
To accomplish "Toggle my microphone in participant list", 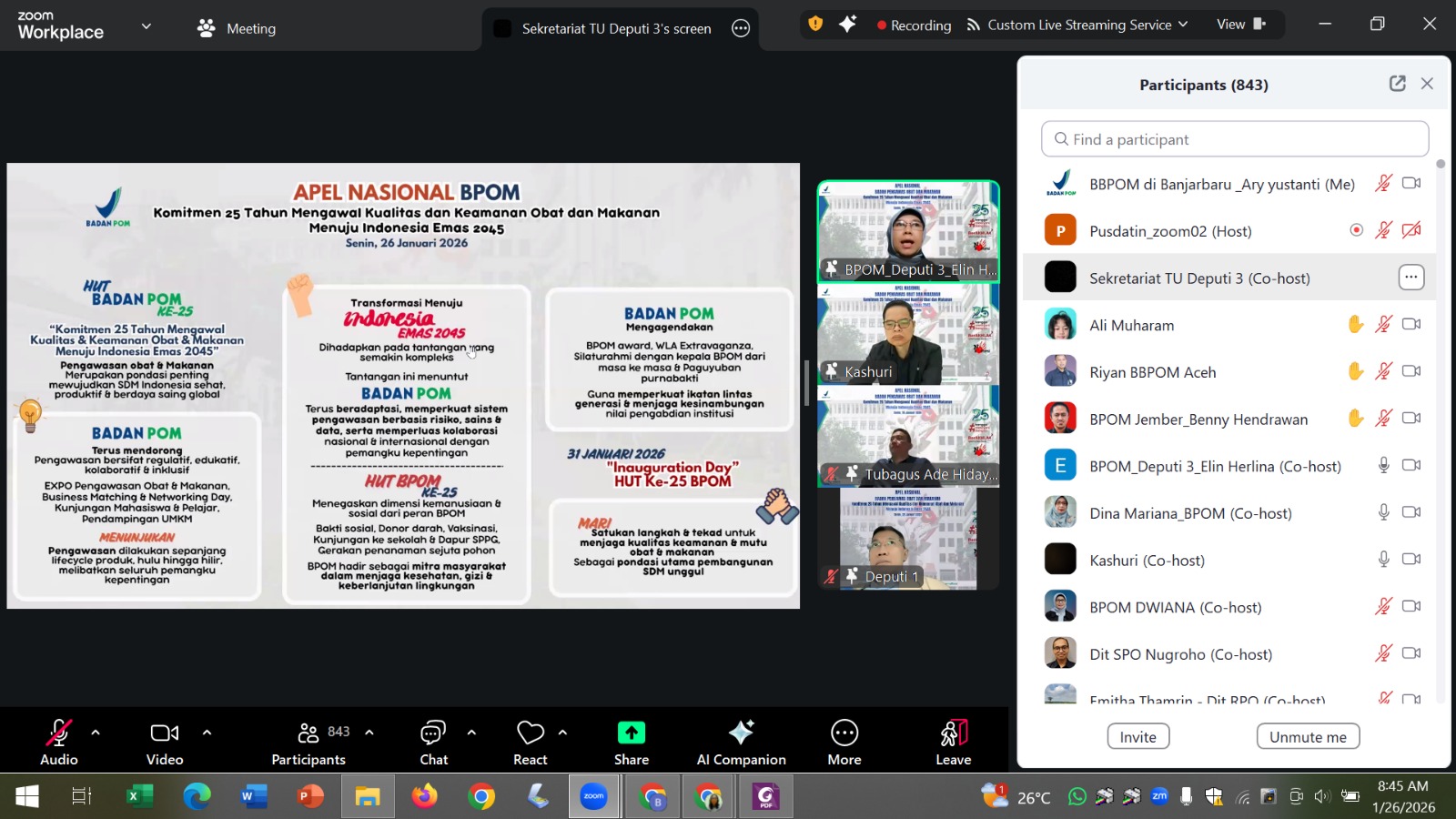I will (1383, 184).
